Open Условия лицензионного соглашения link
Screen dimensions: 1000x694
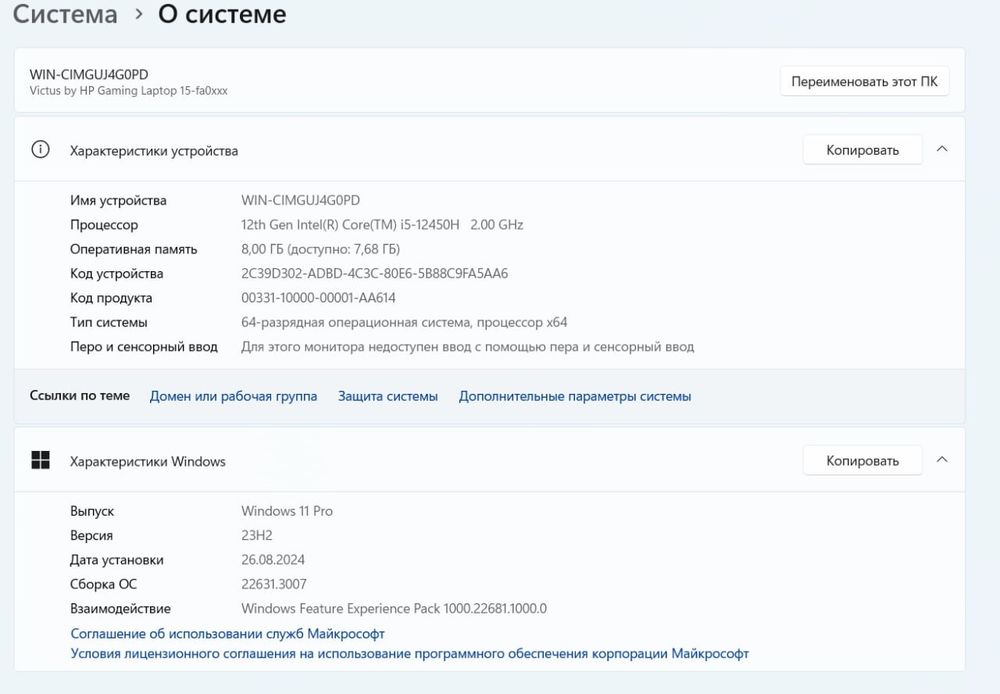pos(409,654)
